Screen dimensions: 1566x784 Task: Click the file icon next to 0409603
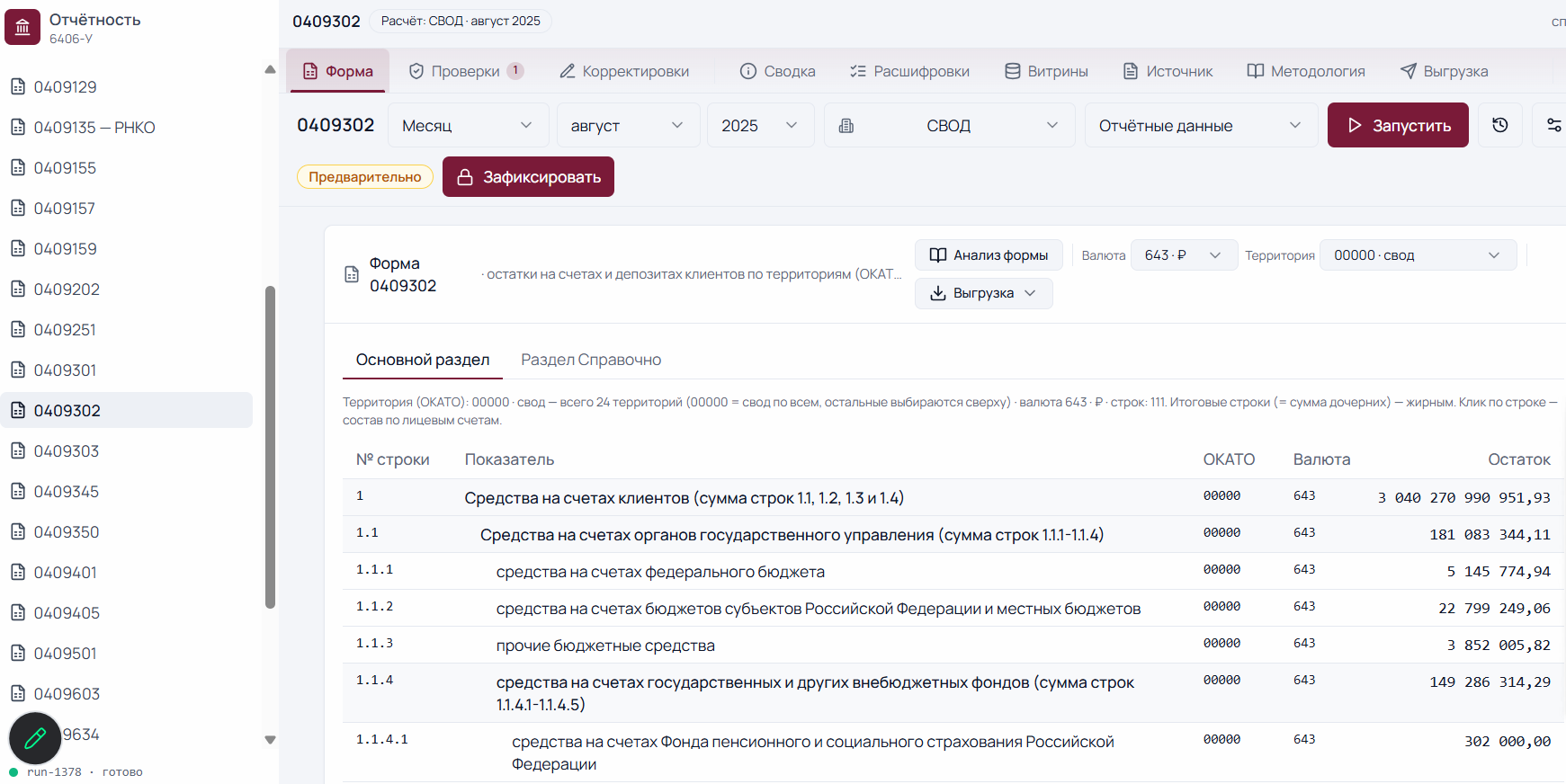click(x=18, y=693)
